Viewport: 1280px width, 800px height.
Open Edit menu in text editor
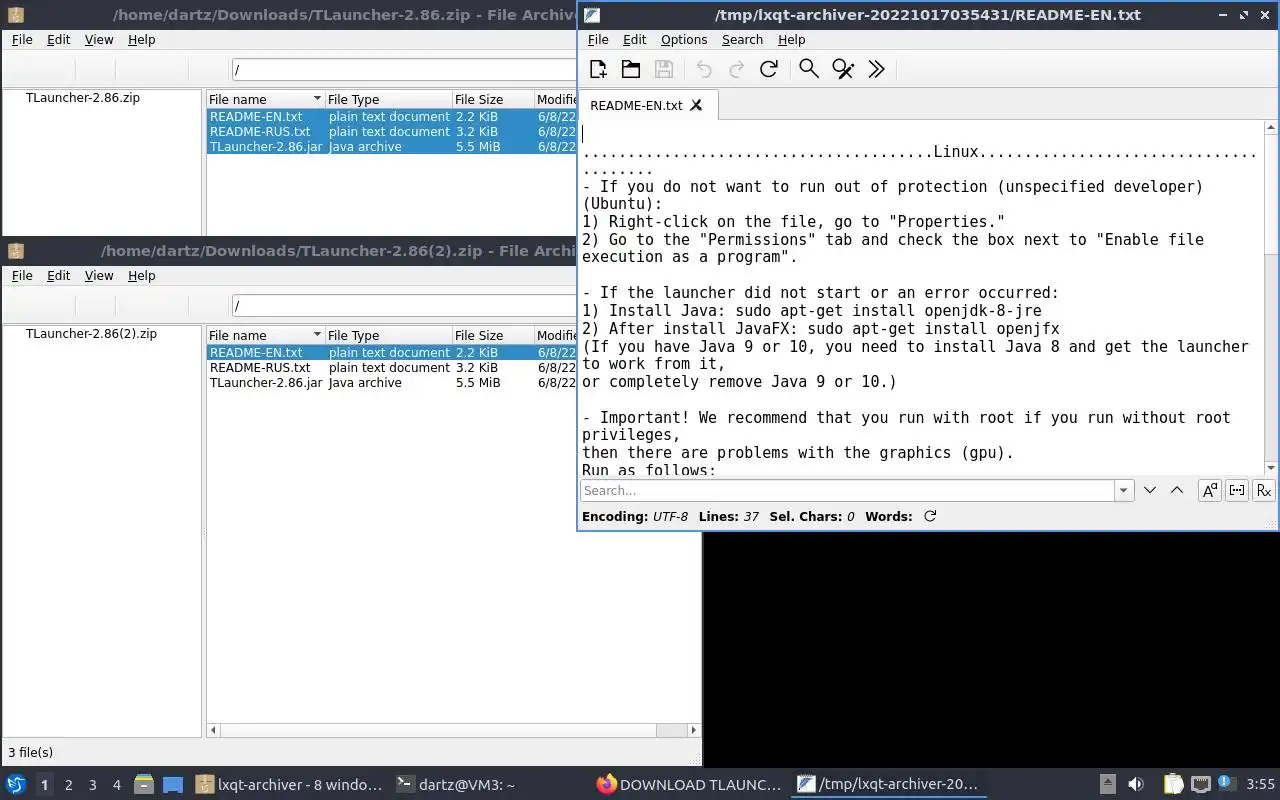point(635,40)
